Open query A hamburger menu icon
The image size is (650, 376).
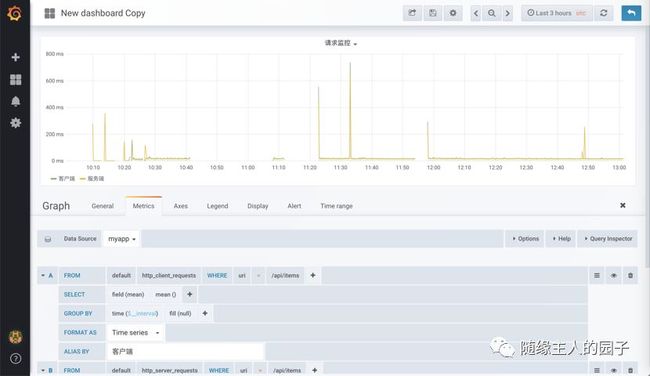click(x=597, y=275)
